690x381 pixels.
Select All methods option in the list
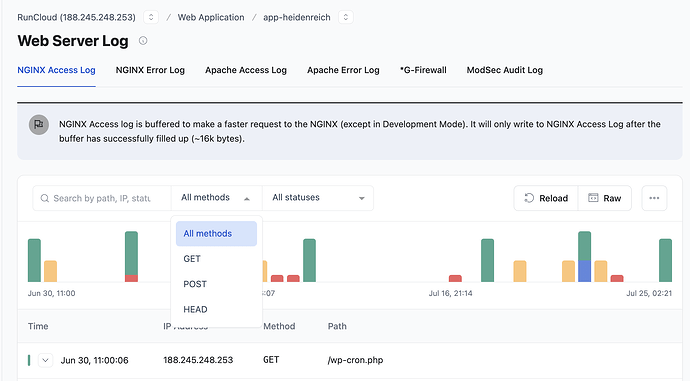[x=216, y=234]
